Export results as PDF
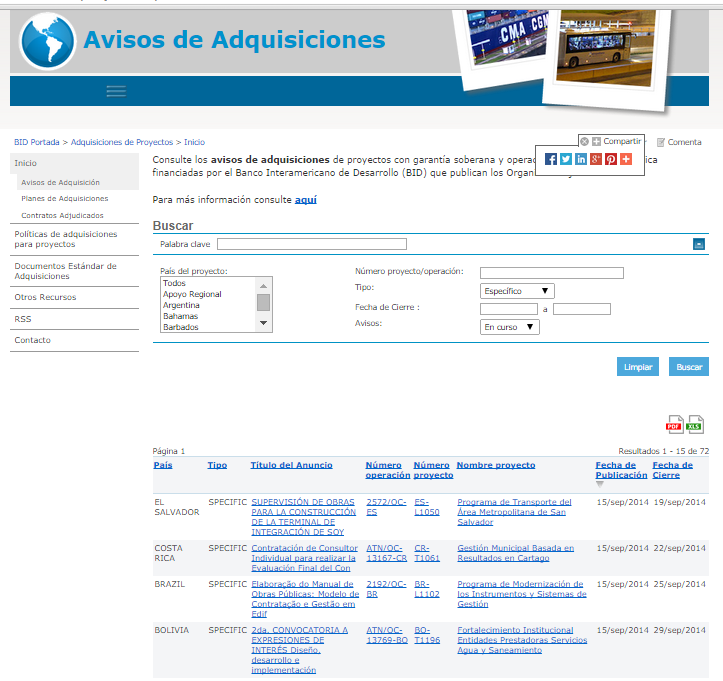This screenshot has height=681, width=723. pyautogui.click(x=675, y=425)
